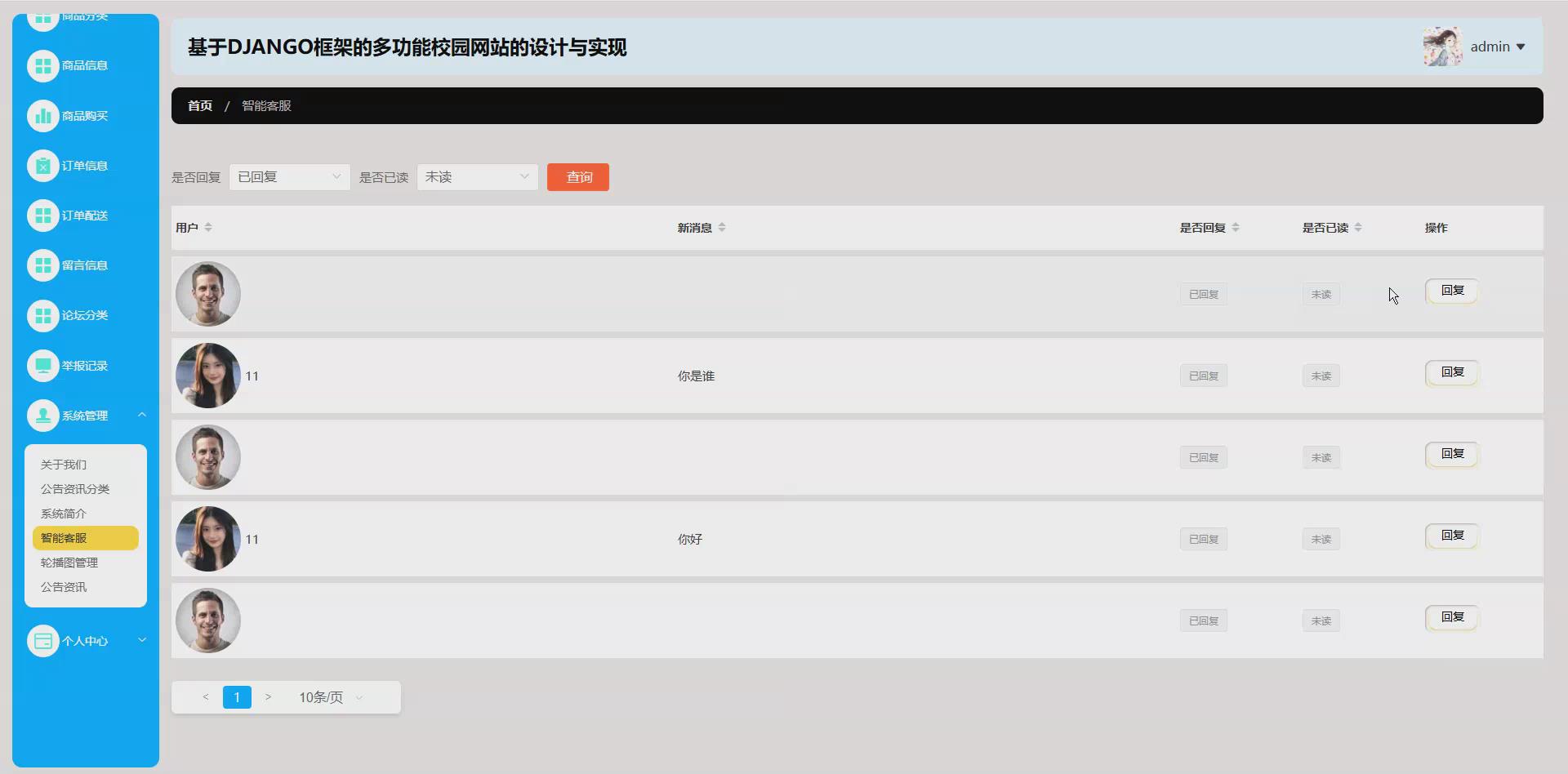Click the 论坛分类 grid icon
The width and height of the screenshot is (1568, 774).
point(43,315)
